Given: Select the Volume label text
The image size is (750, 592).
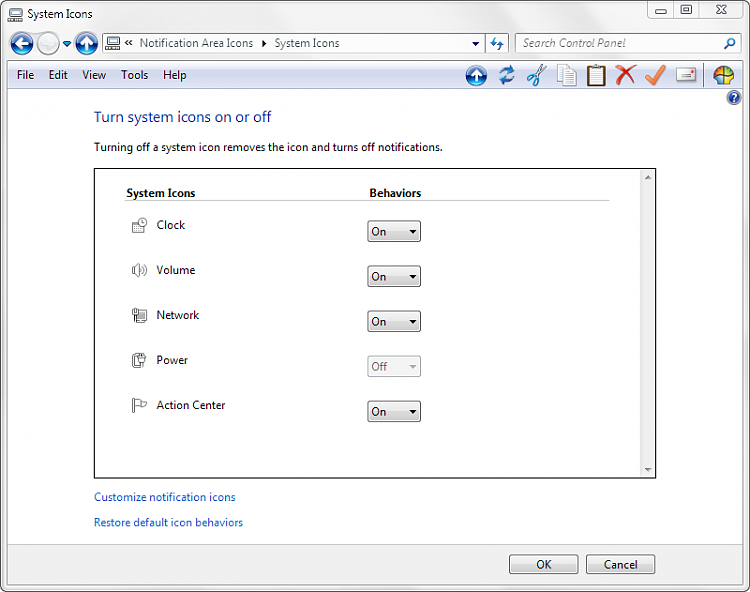Looking at the screenshot, I should point(176,270).
